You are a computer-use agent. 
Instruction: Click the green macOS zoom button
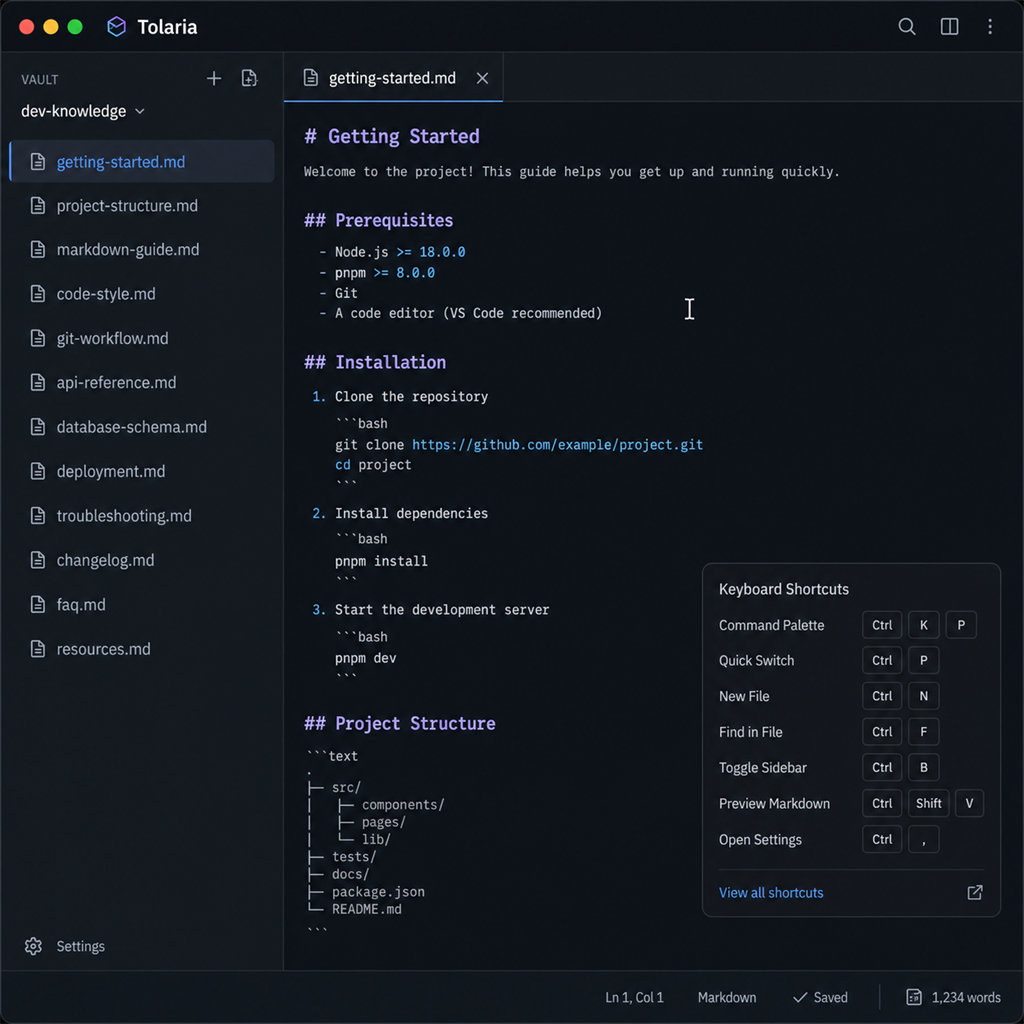point(75,27)
